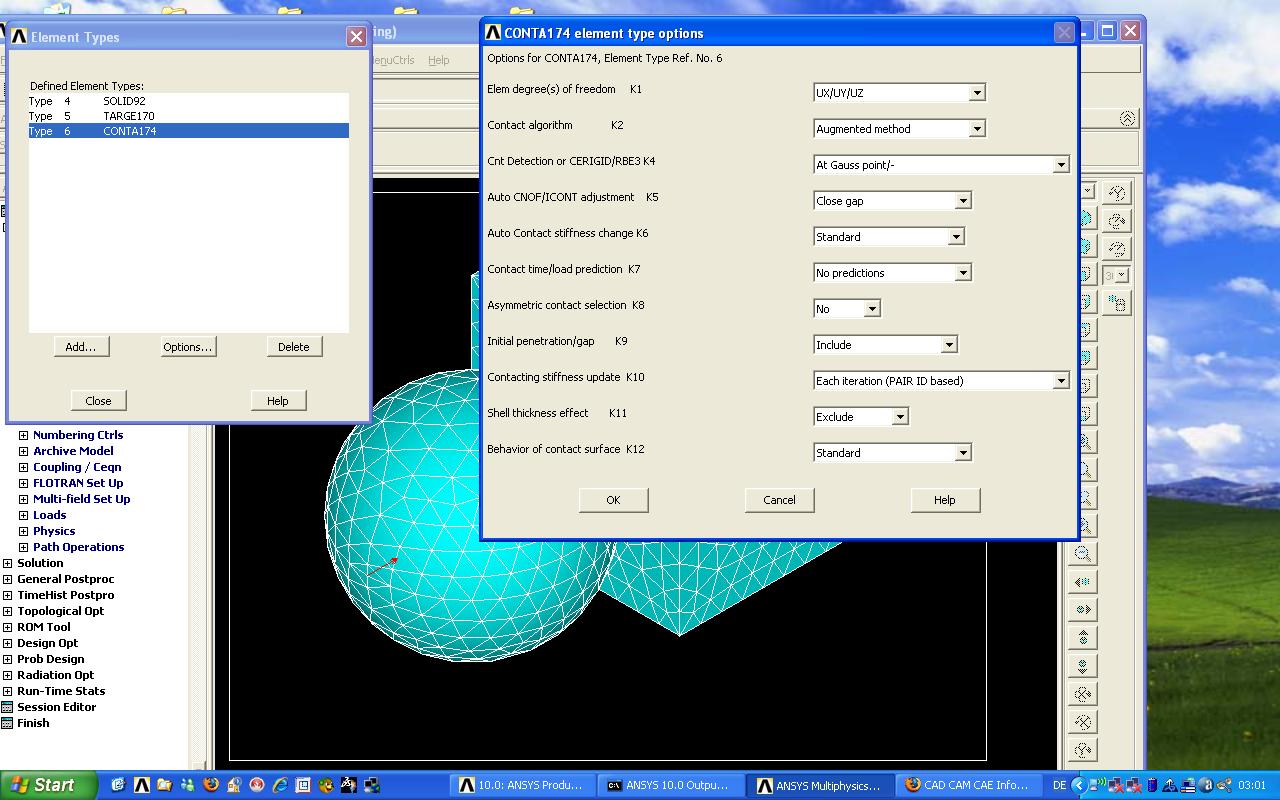Launch Firefox from the quick launch bar
The width and height of the screenshot is (1280, 800).
coord(210,785)
